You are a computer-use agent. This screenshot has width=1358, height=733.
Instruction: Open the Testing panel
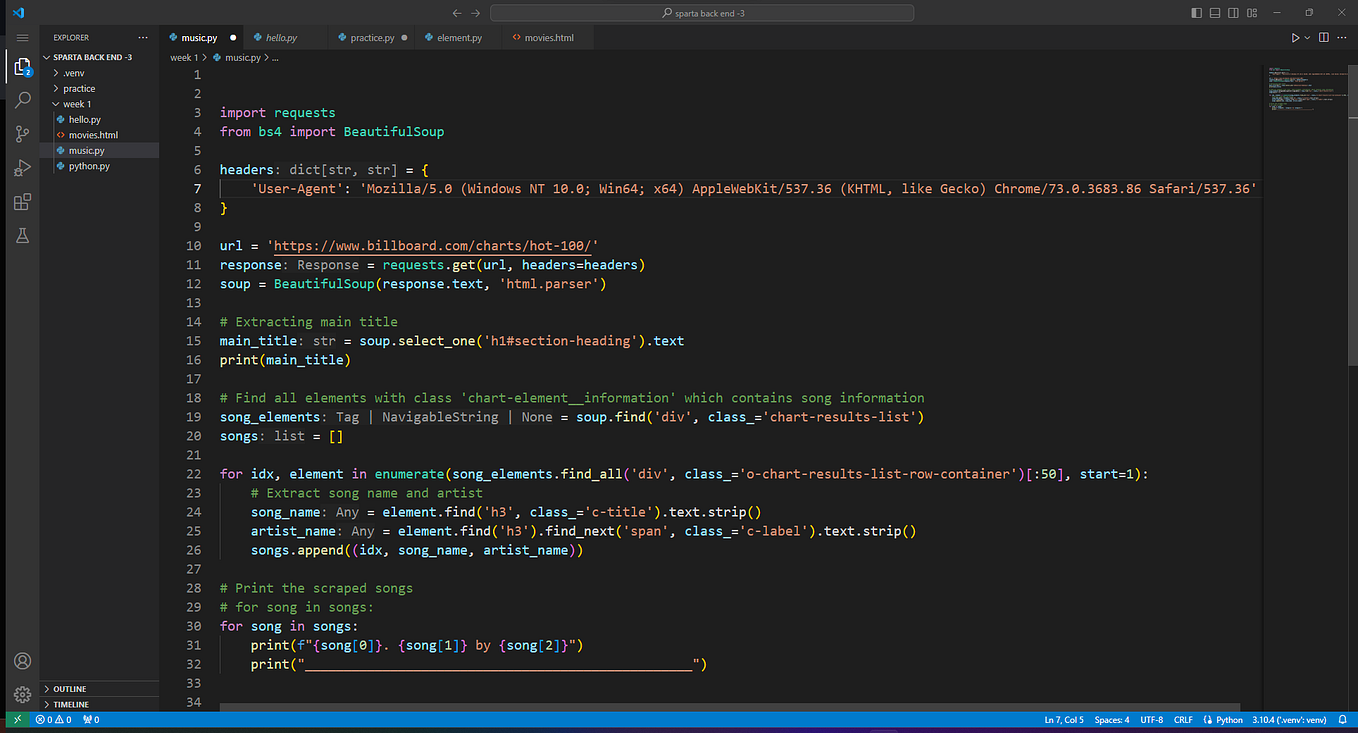tap(22, 235)
